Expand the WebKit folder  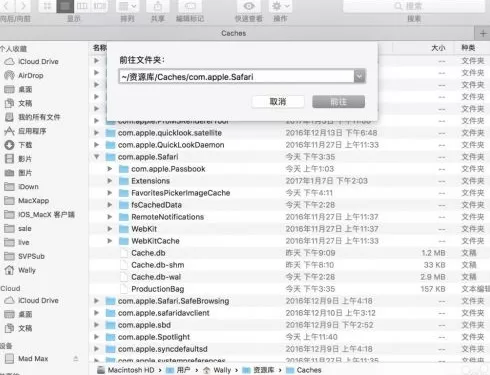[110, 229]
